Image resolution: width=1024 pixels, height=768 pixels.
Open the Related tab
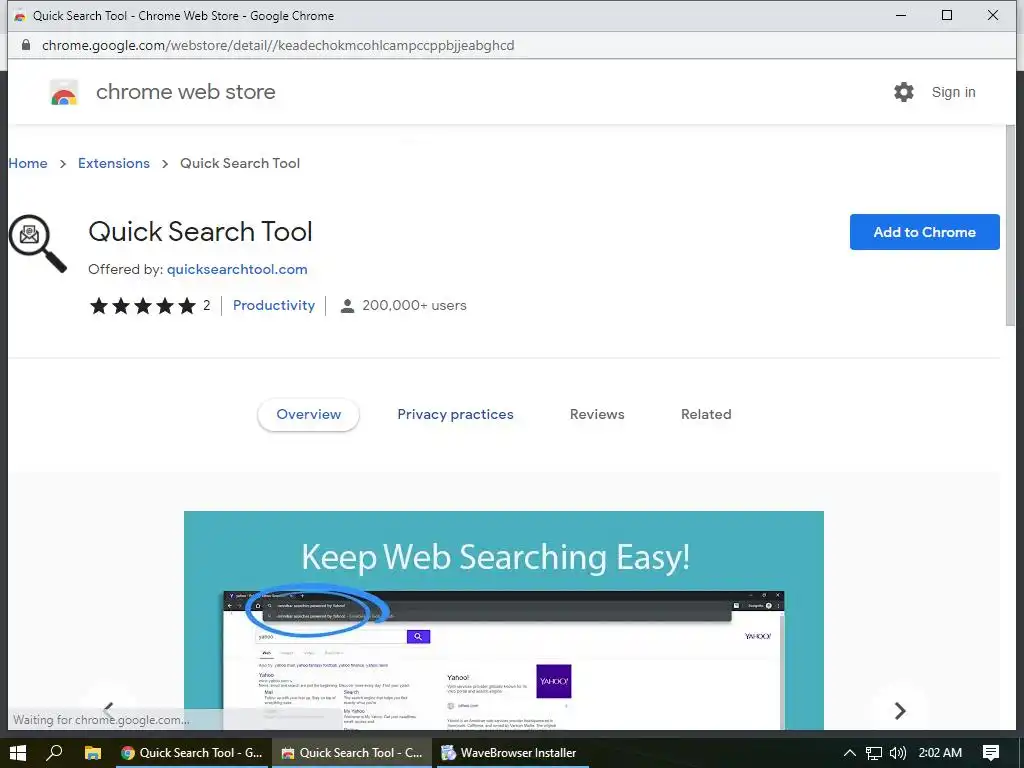pyautogui.click(x=706, y=414)
